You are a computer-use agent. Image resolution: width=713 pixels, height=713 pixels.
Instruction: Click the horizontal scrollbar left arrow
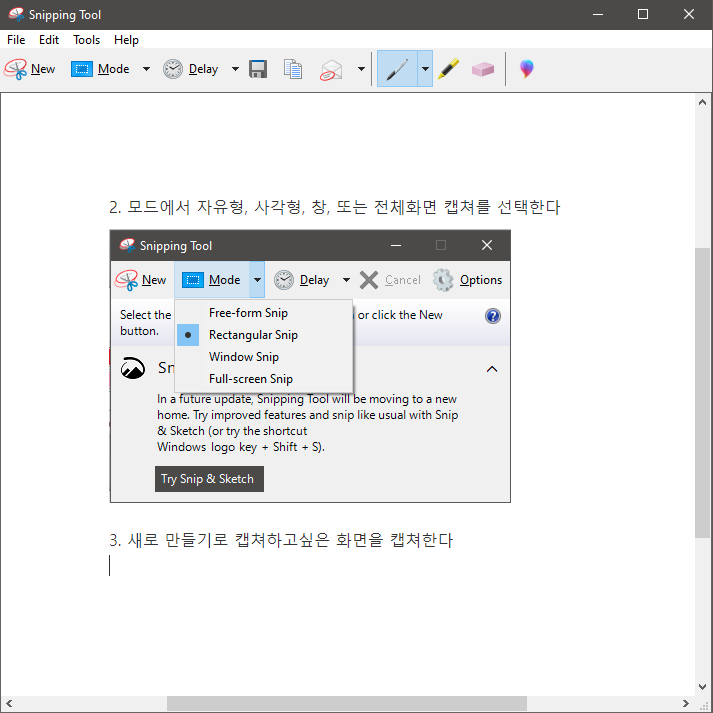(9, 704)
